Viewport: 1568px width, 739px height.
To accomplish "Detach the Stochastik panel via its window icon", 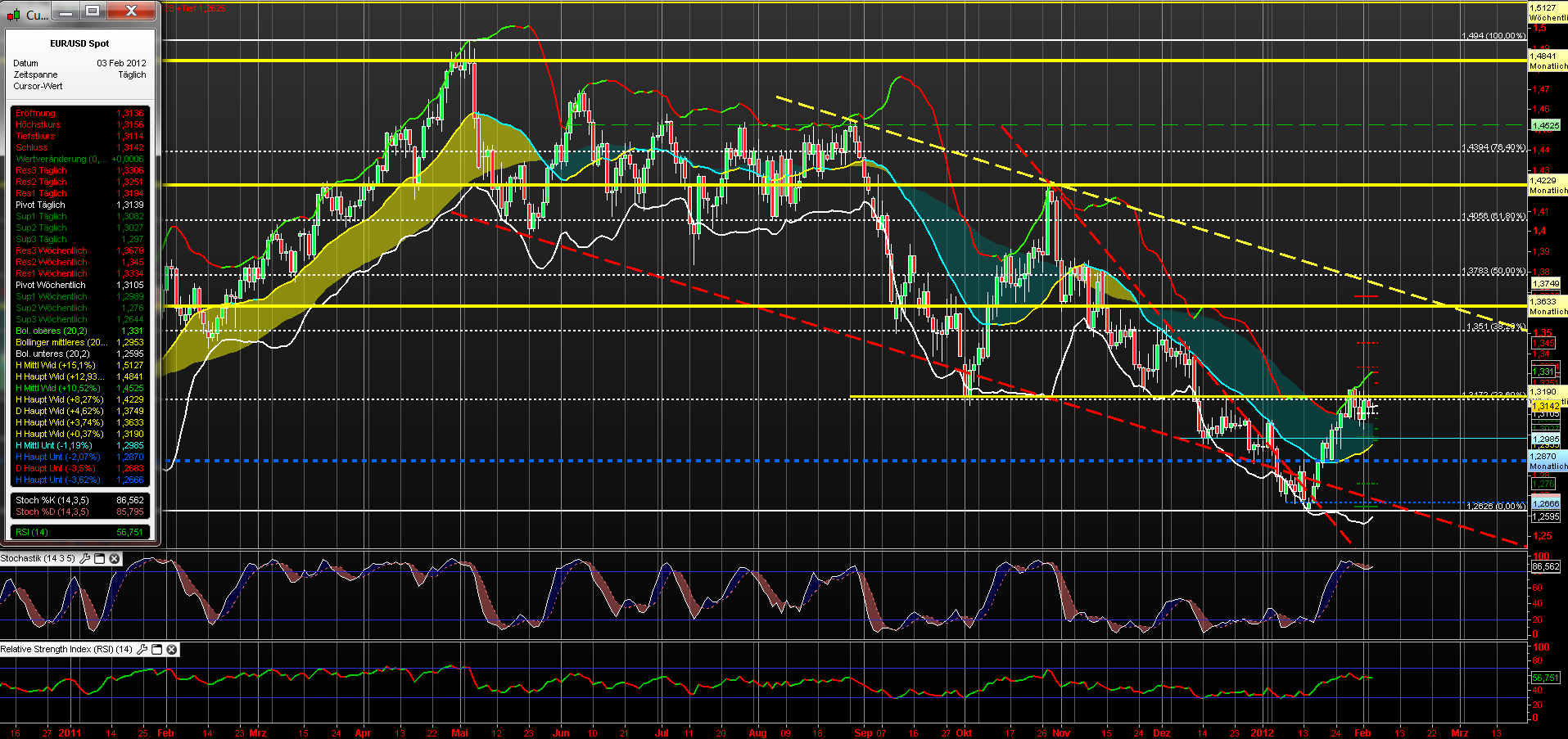I will 100,559.
